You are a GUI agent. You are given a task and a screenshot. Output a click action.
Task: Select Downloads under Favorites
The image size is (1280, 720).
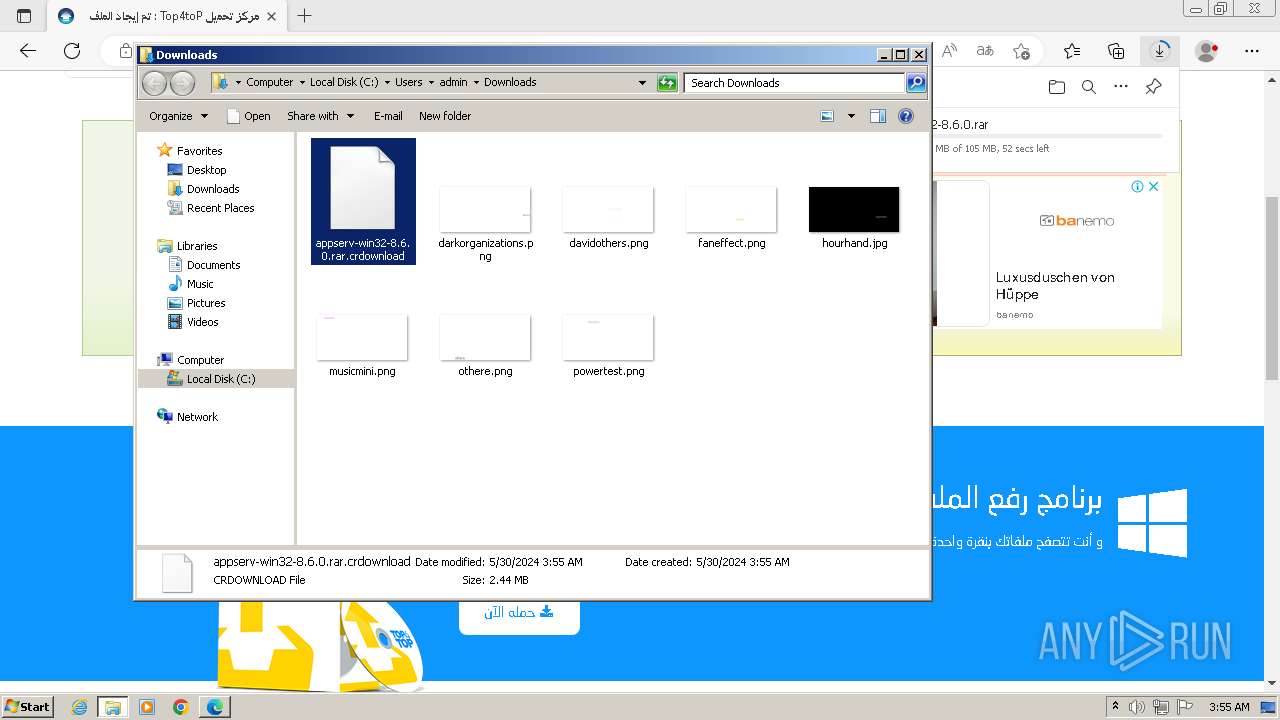[x=213, y=189]
